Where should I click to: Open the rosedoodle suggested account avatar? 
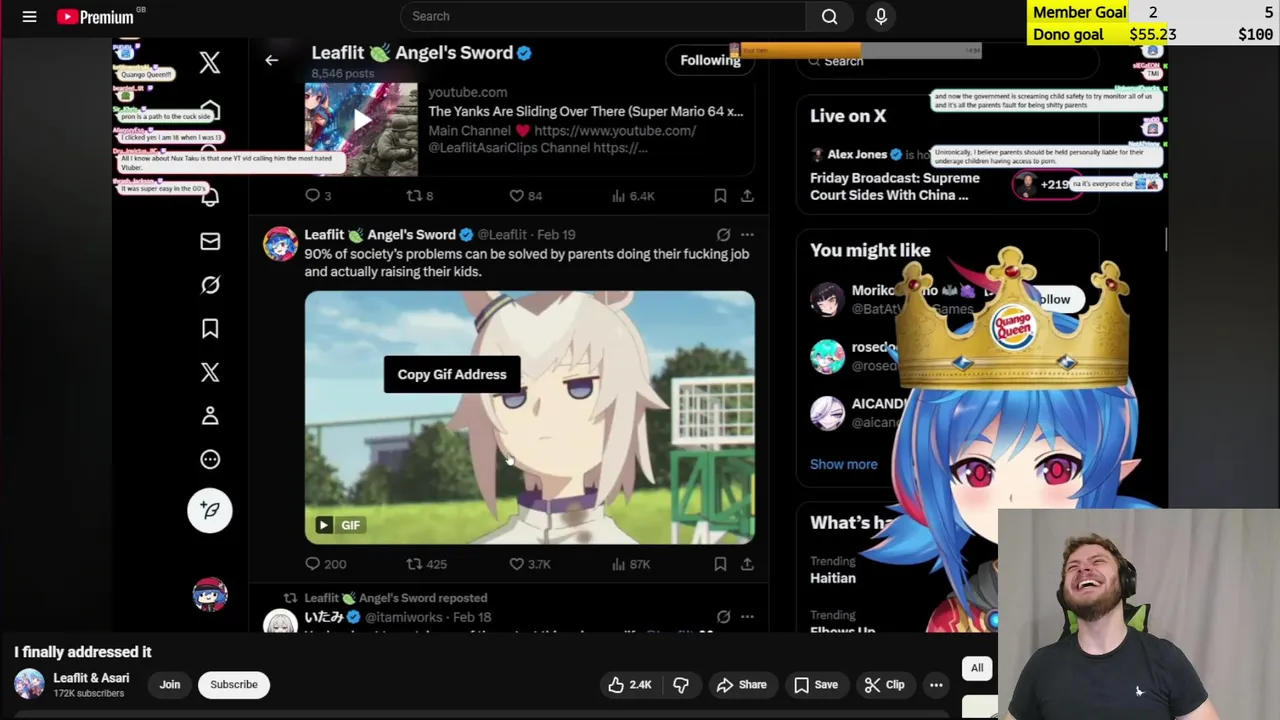click(827, 356)
